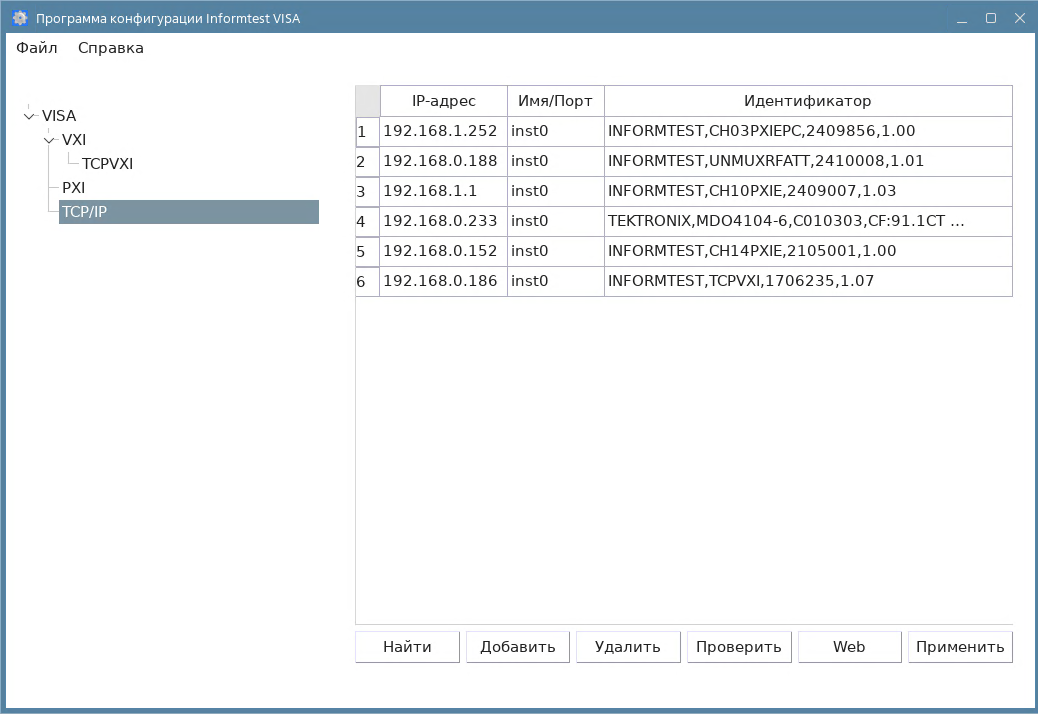Click inst0 cell in row 4
The image size is (1038, 714).
pyautogui.click(x=555, y=221)
